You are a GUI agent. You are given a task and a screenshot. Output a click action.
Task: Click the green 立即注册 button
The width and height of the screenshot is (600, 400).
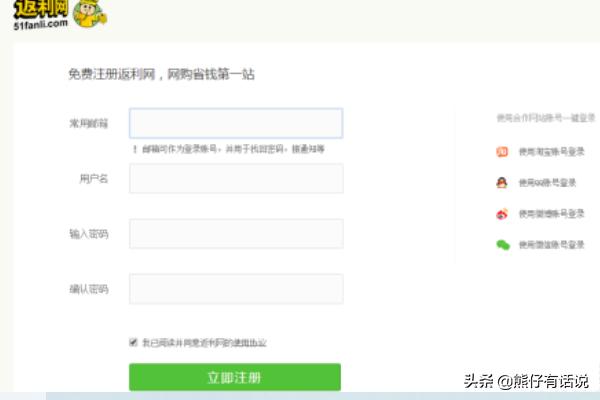pyautogui.click(x=235, y=377)
